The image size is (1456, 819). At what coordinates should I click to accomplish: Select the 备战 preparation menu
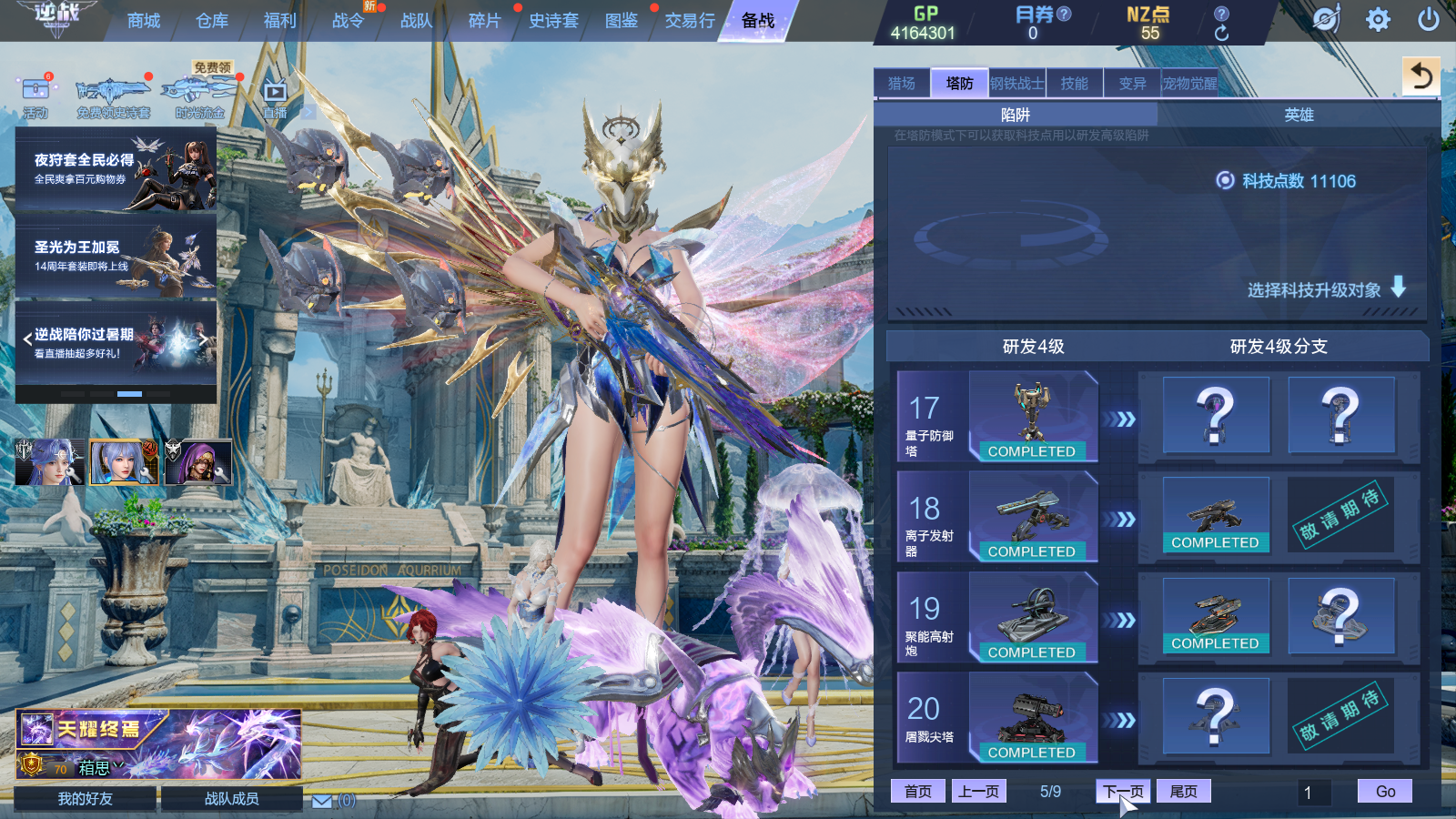tap(757, 20)
